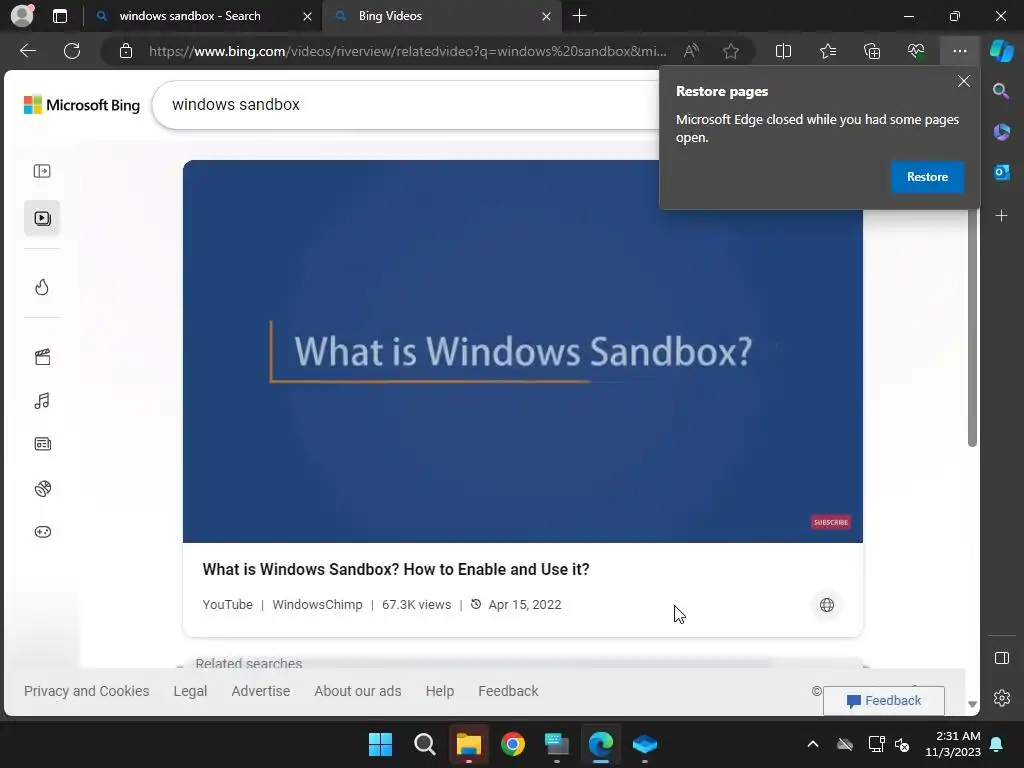The image size is (1024, 768).
Task: Click the WindowsChimp channel name
Action: [317, 605]
